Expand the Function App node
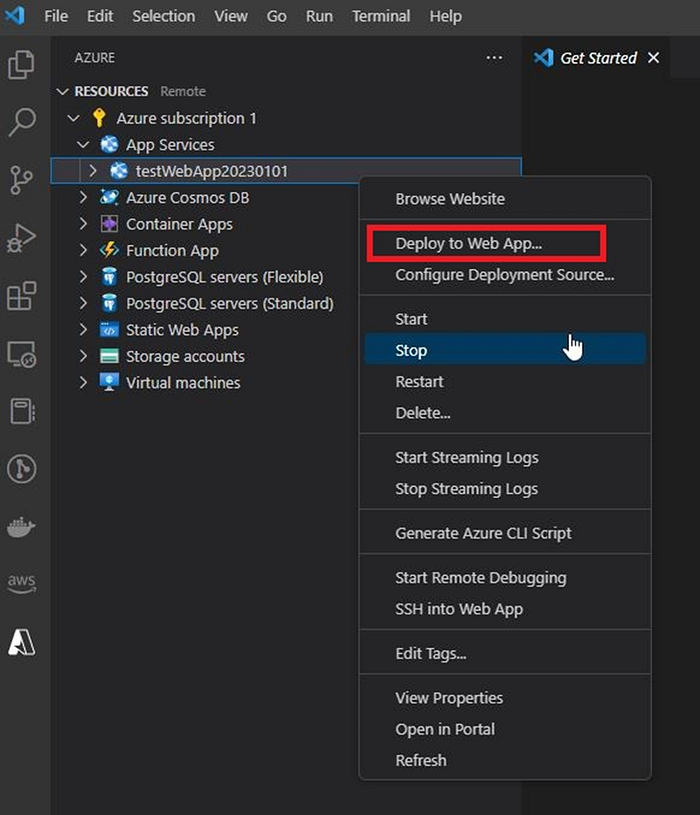Screen dimensions: 700x815 tap(83, 250)
